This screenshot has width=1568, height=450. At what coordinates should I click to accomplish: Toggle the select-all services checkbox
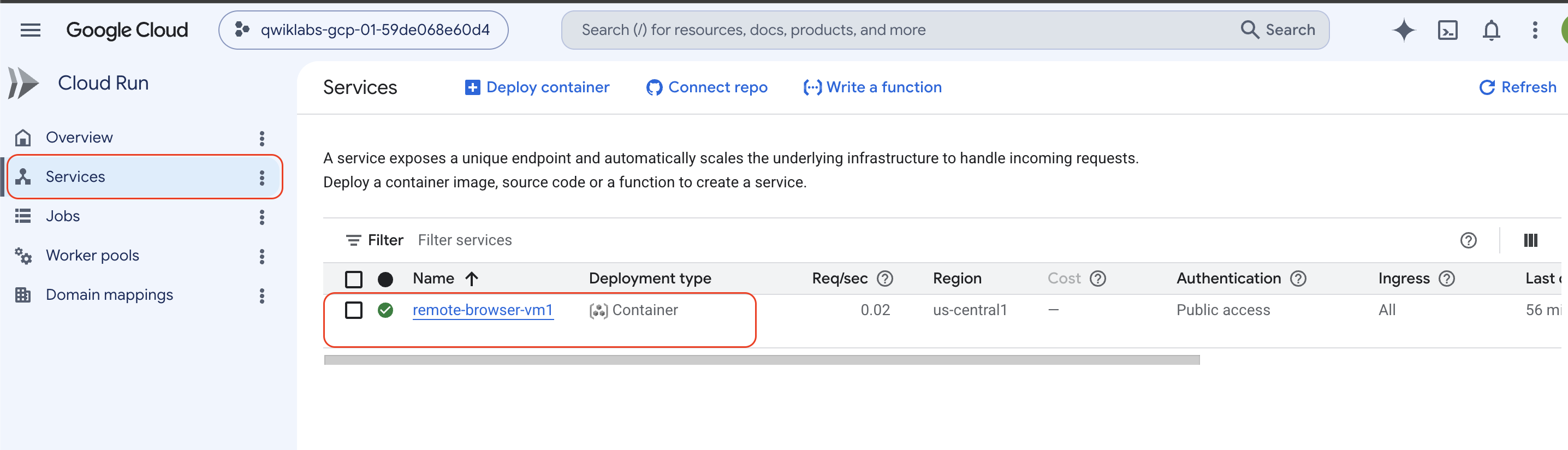click(x=354, y=279)
